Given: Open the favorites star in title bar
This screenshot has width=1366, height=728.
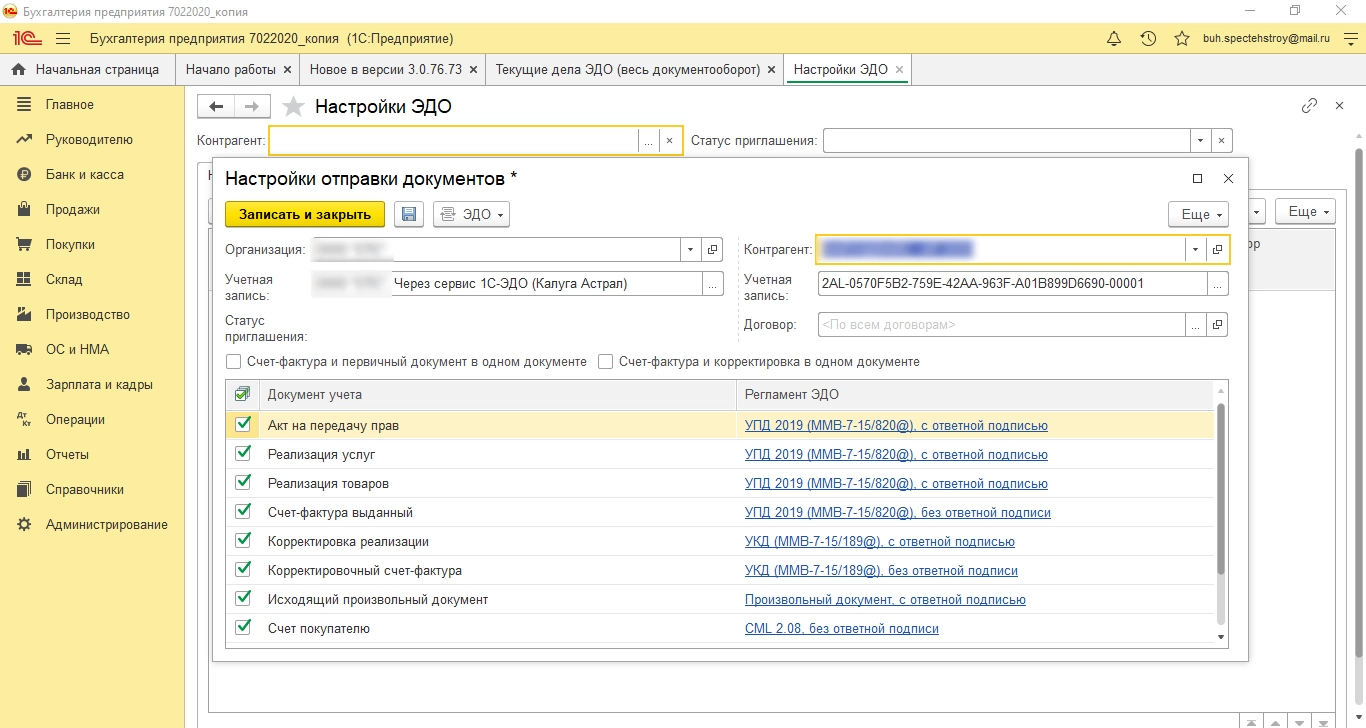Looking at the screenshot, I should click(x=1182, y=39).
